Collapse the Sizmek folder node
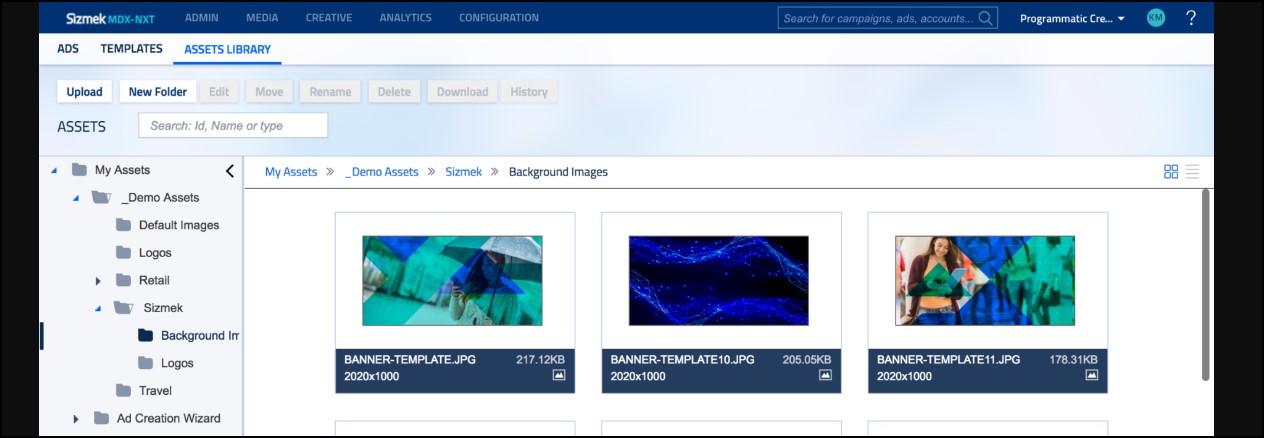Viewport: 1264px width, 438px height. [x=97, y=308]
